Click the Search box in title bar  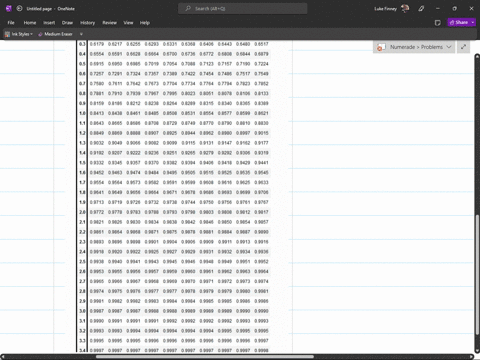(x=243, y=9)
